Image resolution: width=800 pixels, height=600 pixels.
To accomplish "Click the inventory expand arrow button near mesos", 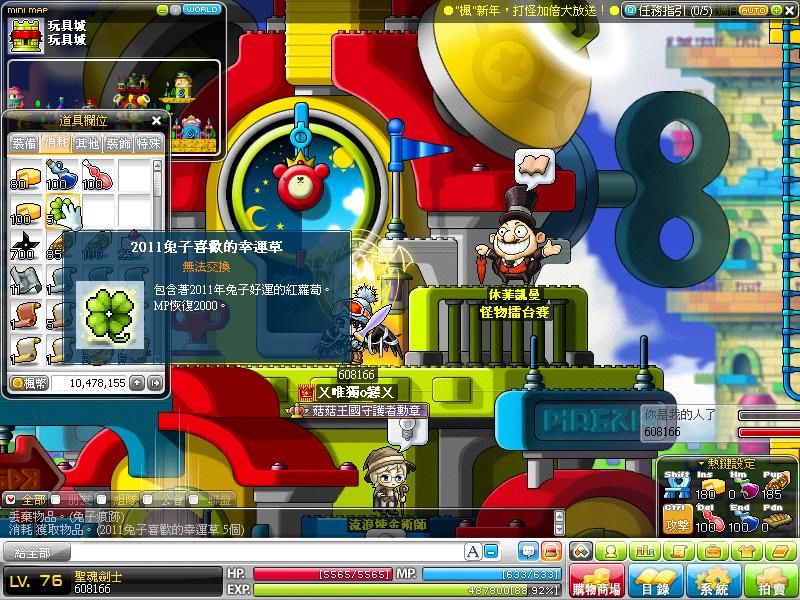I will [156, 383].
